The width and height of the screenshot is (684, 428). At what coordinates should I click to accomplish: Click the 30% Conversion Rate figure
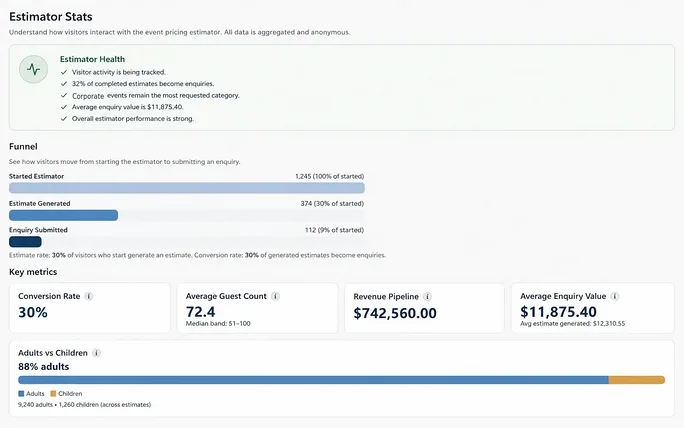(x=33, y=312)
